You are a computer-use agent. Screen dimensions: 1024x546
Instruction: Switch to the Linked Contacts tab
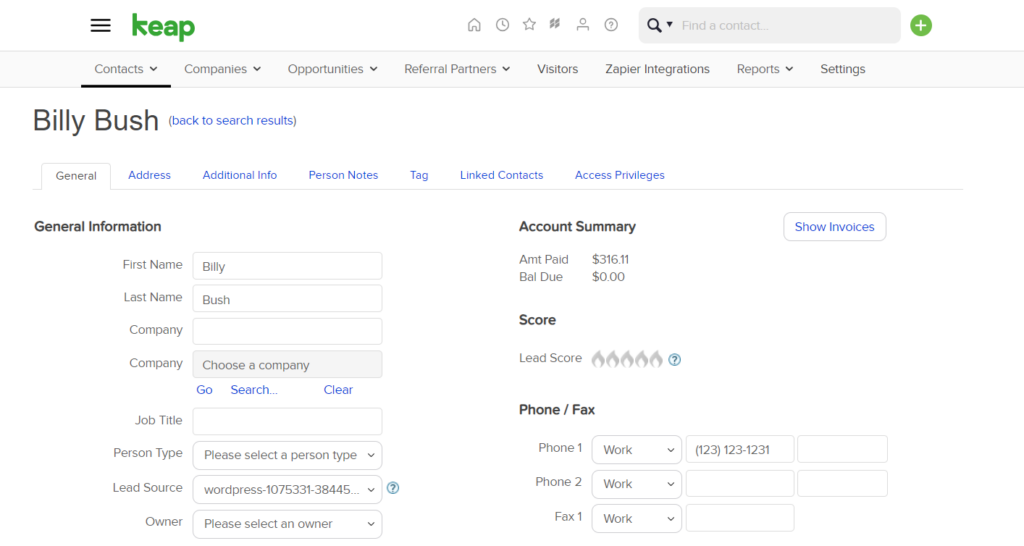[x=502, y=175]
